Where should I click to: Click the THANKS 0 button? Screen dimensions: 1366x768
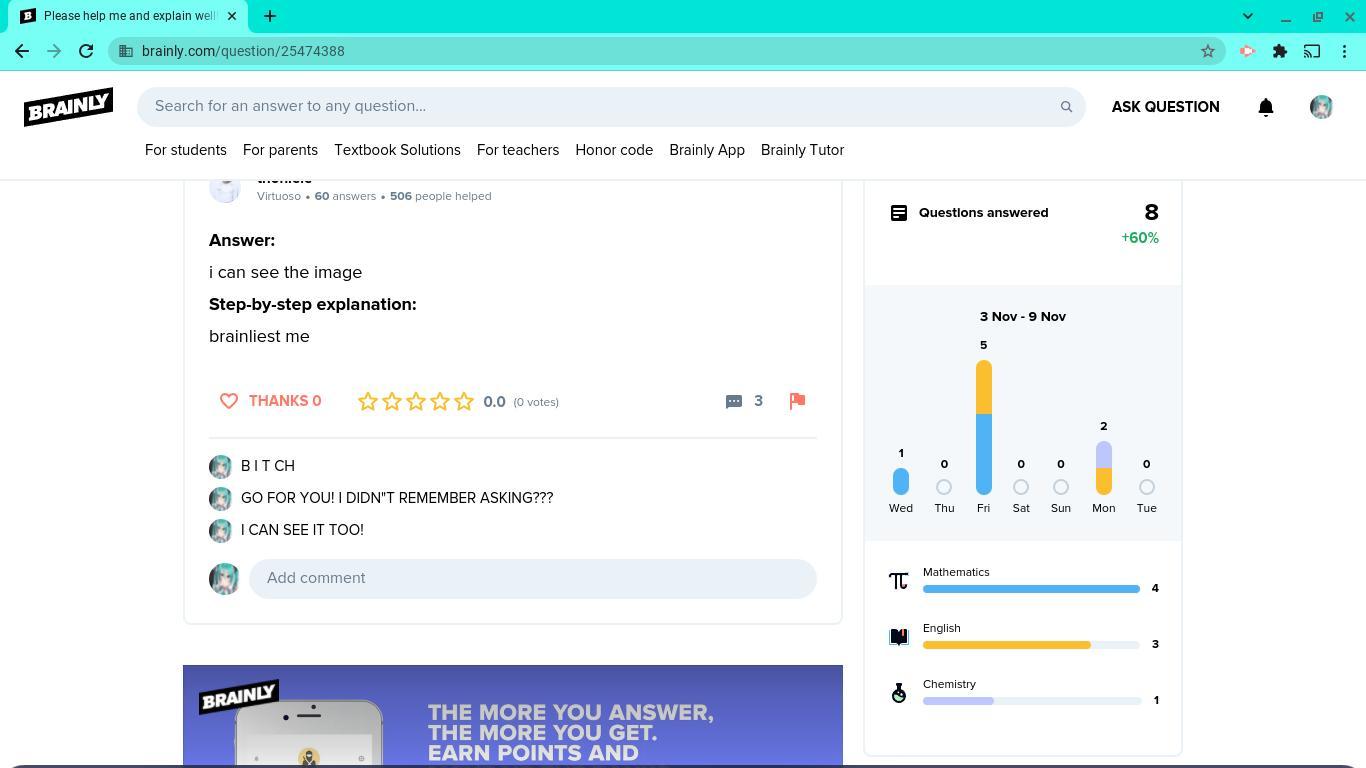point(270,401)
